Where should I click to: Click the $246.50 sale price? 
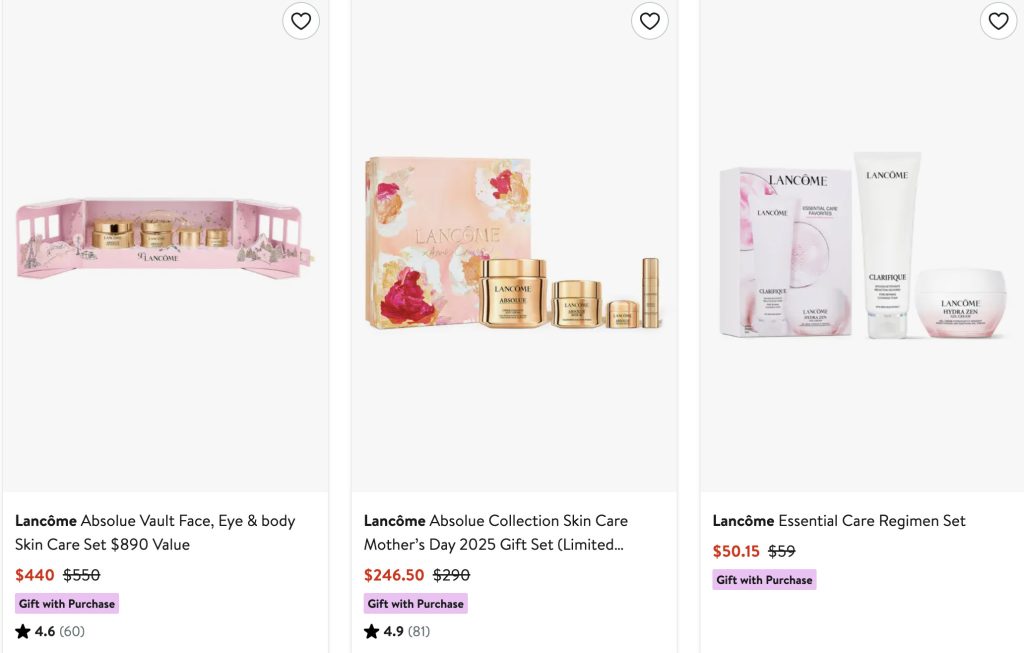pyautogui.click(x=394, y=575)
